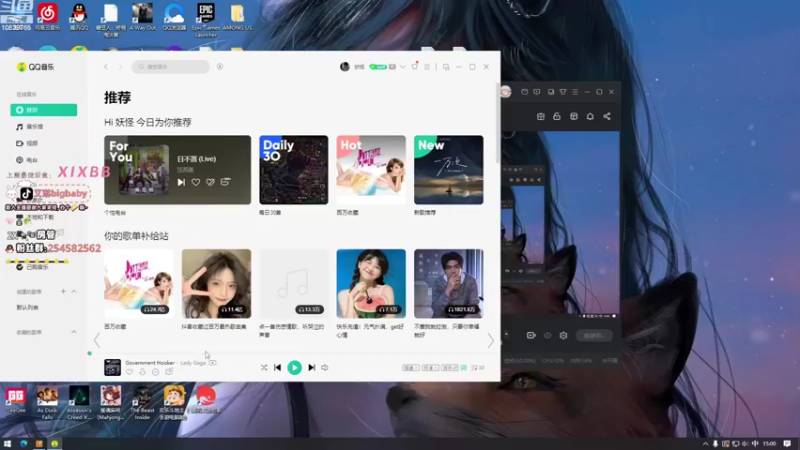
Task: Open the user avatar profile in QQ Music
Action: coord(345,67)
